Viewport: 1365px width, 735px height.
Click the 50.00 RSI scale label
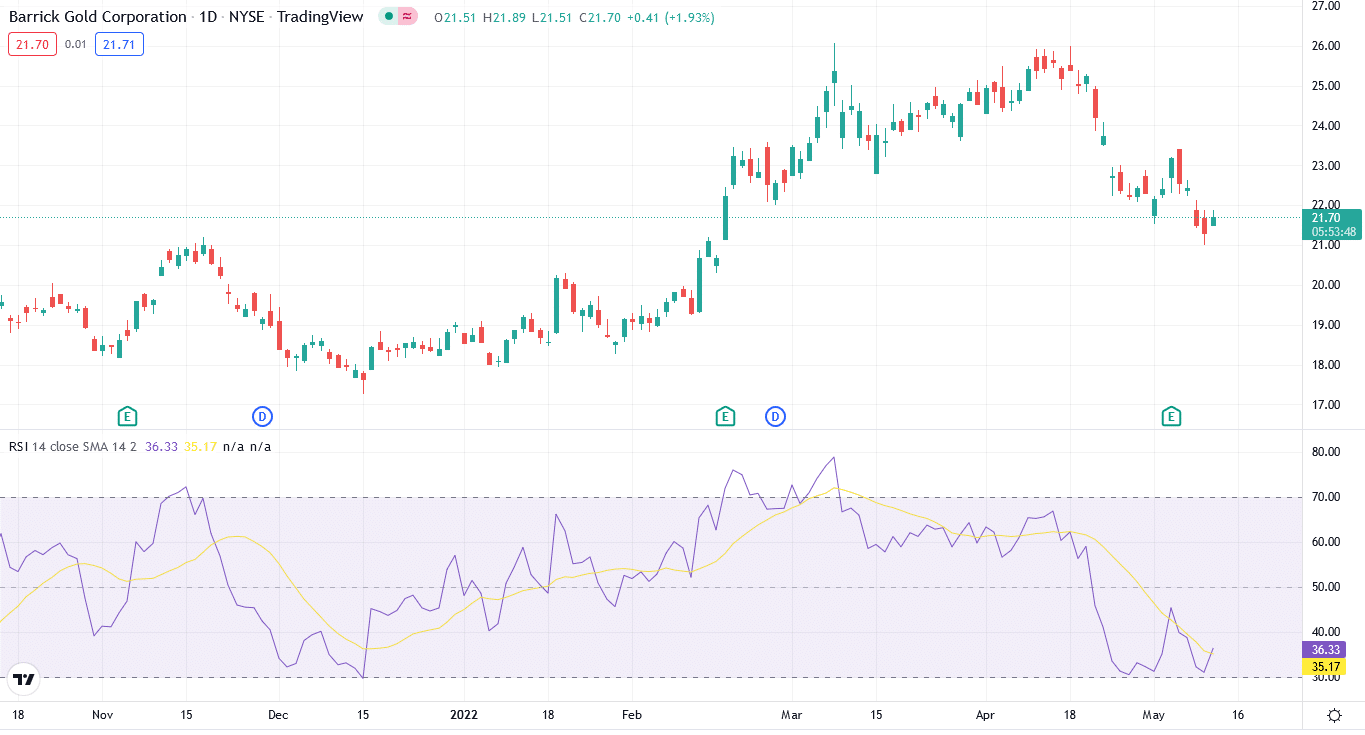[1326, 587]
